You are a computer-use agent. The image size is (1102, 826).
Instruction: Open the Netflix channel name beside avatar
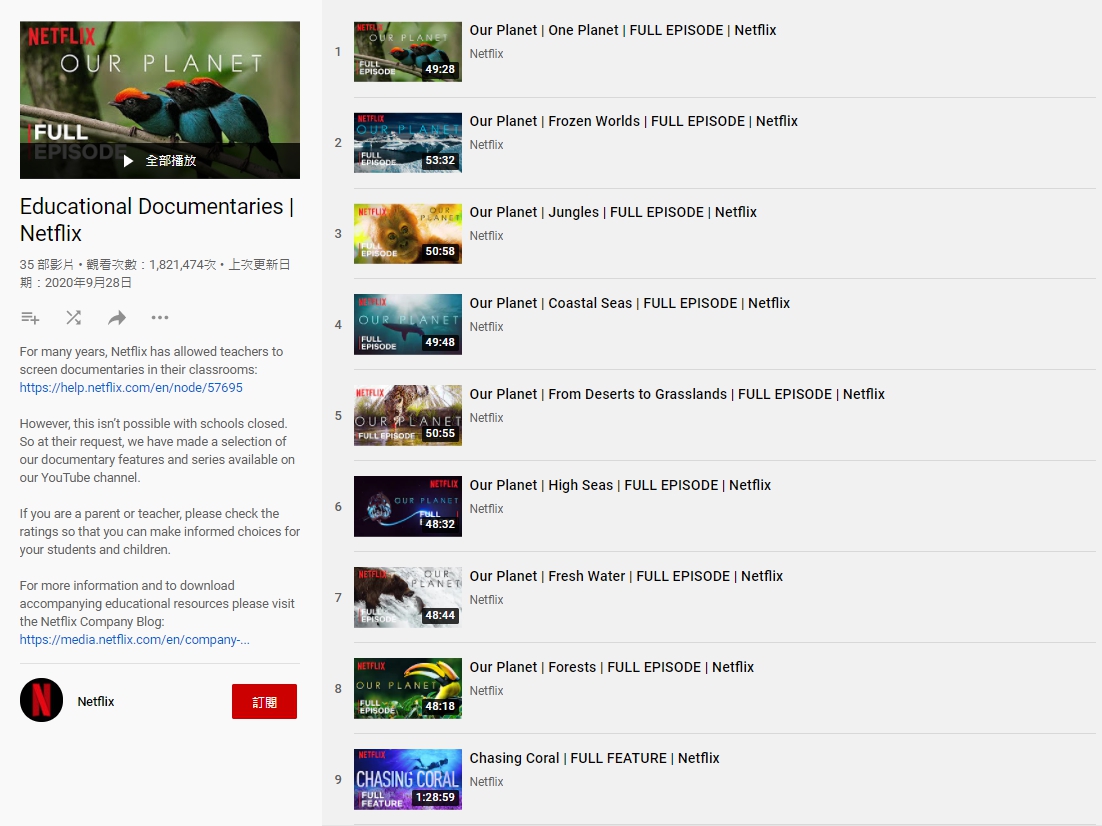[96, 702]
